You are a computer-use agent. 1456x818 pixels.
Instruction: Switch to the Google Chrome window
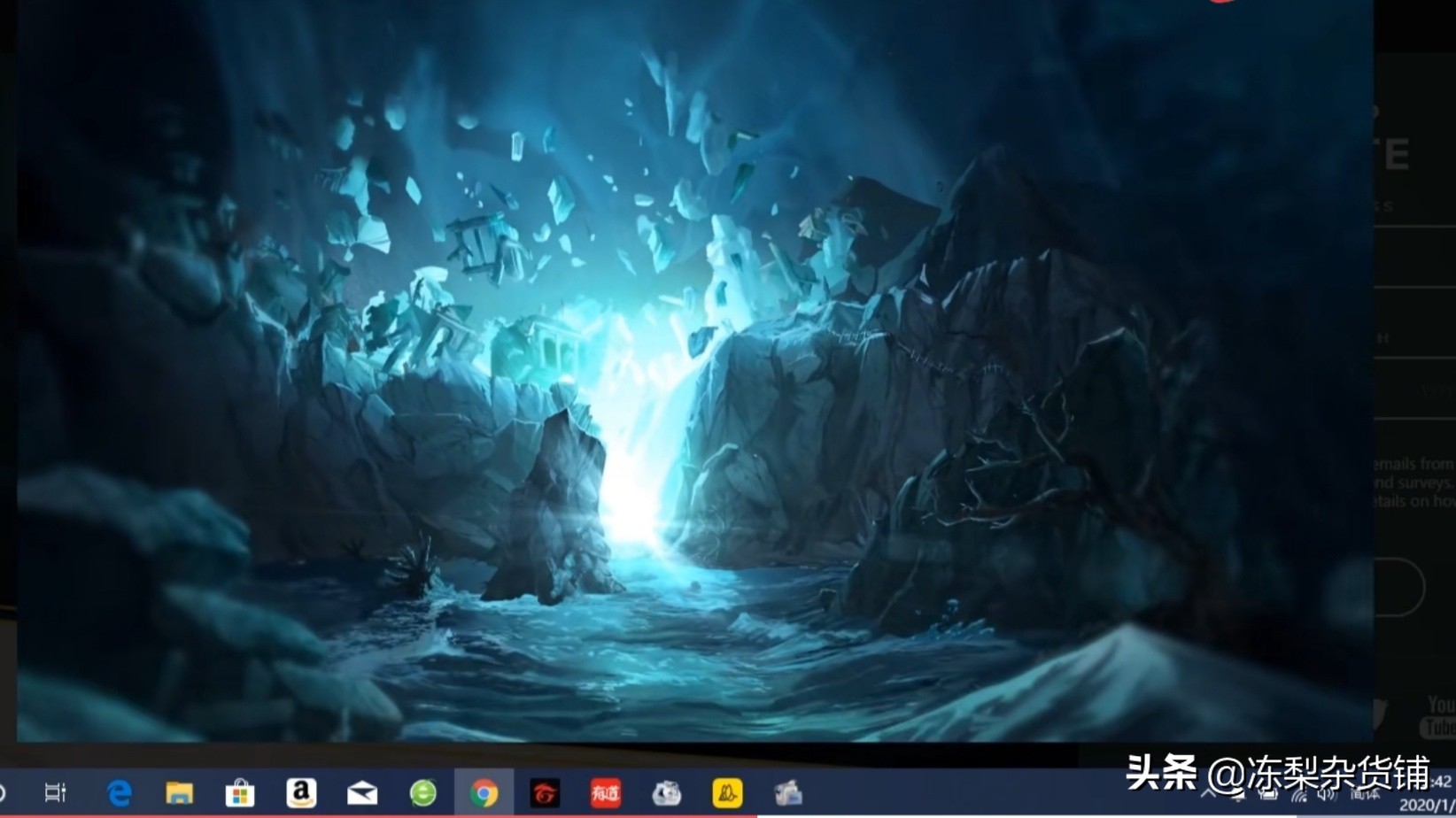pyautogui.click(x=484, y=792)
